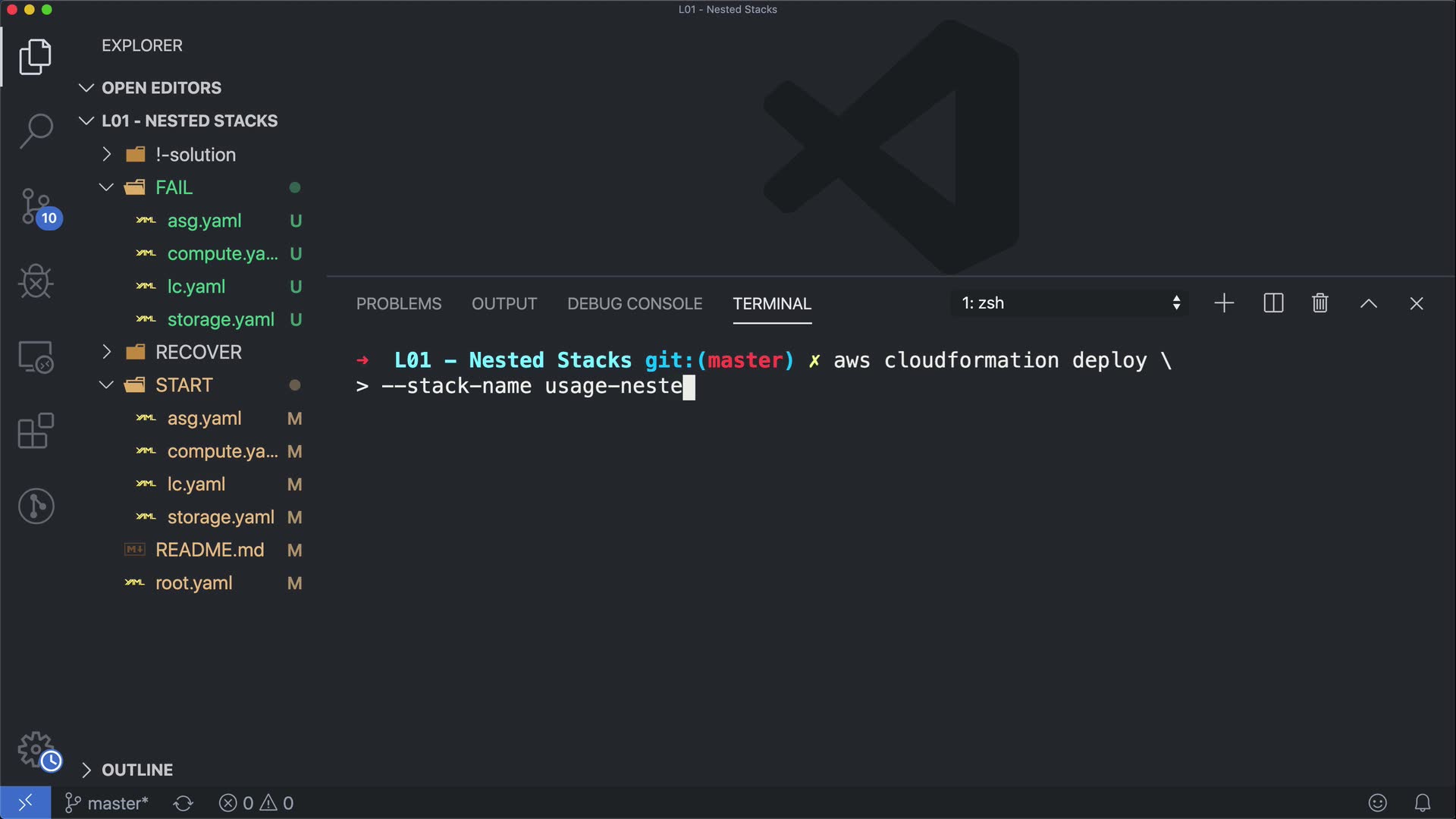The image size is (1456, 819).
Task: Split the terminal pane
Action: pos(1273,303)
